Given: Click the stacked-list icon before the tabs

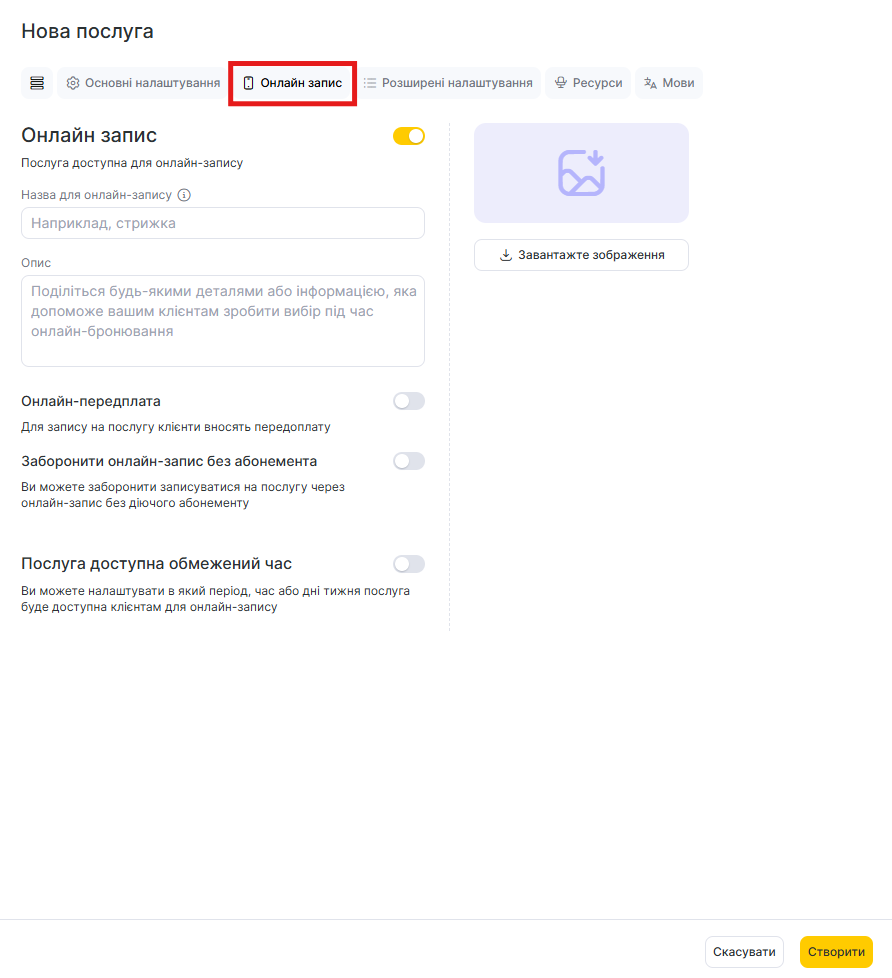Looking at the screenshot, I should pos(37,83).
